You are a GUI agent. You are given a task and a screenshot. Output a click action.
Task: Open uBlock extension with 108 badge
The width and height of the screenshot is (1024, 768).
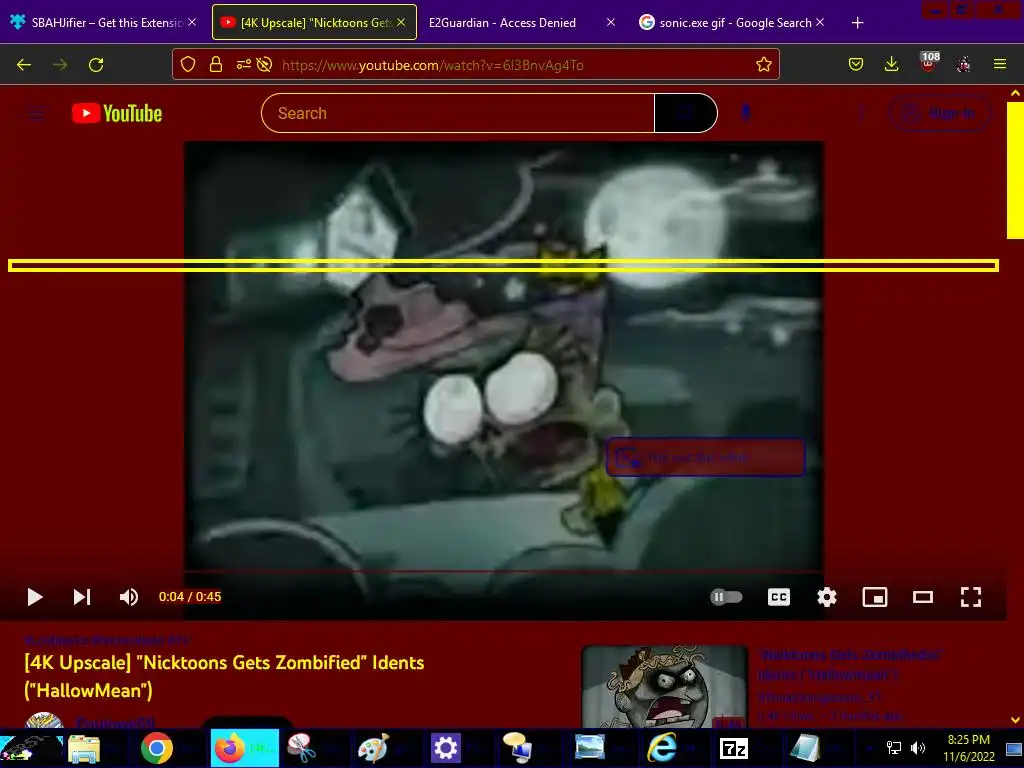(929, 63)
